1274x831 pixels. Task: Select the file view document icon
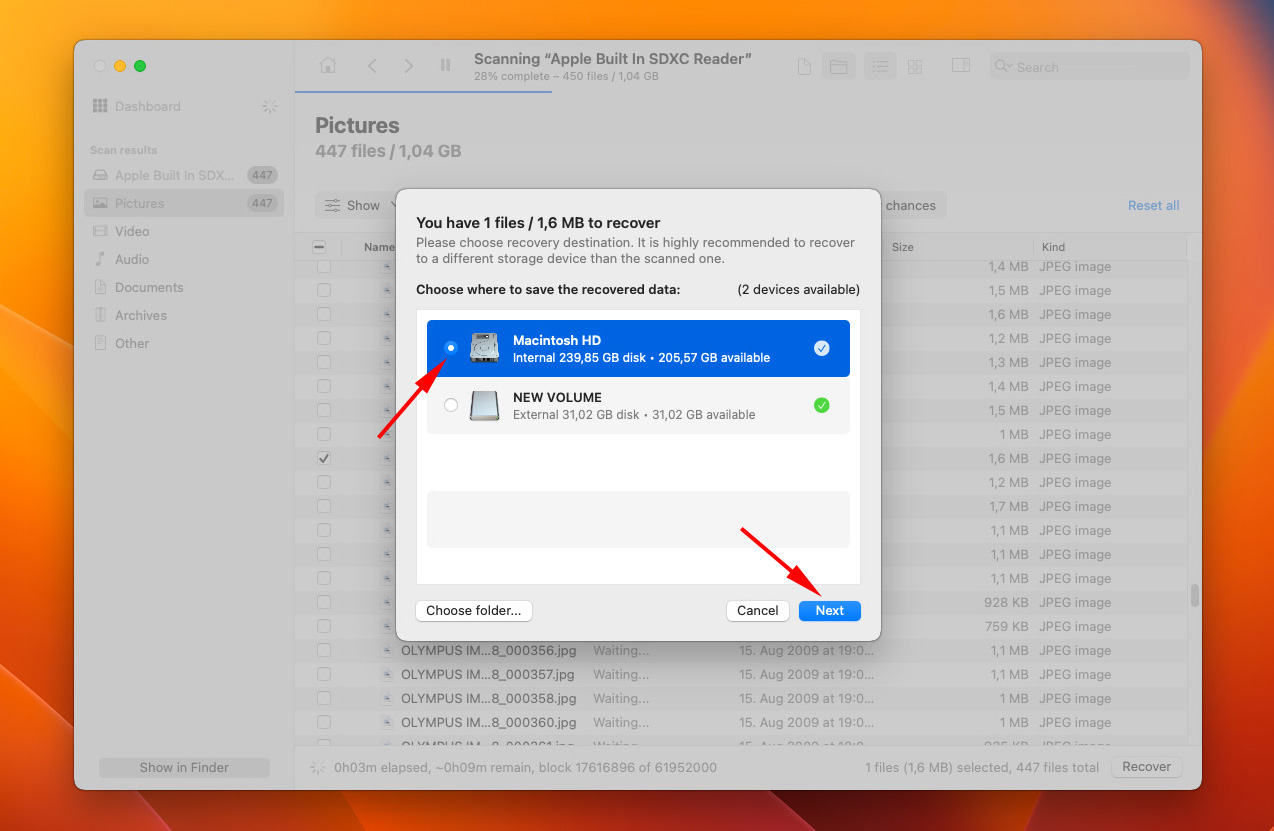click(803, 67)
